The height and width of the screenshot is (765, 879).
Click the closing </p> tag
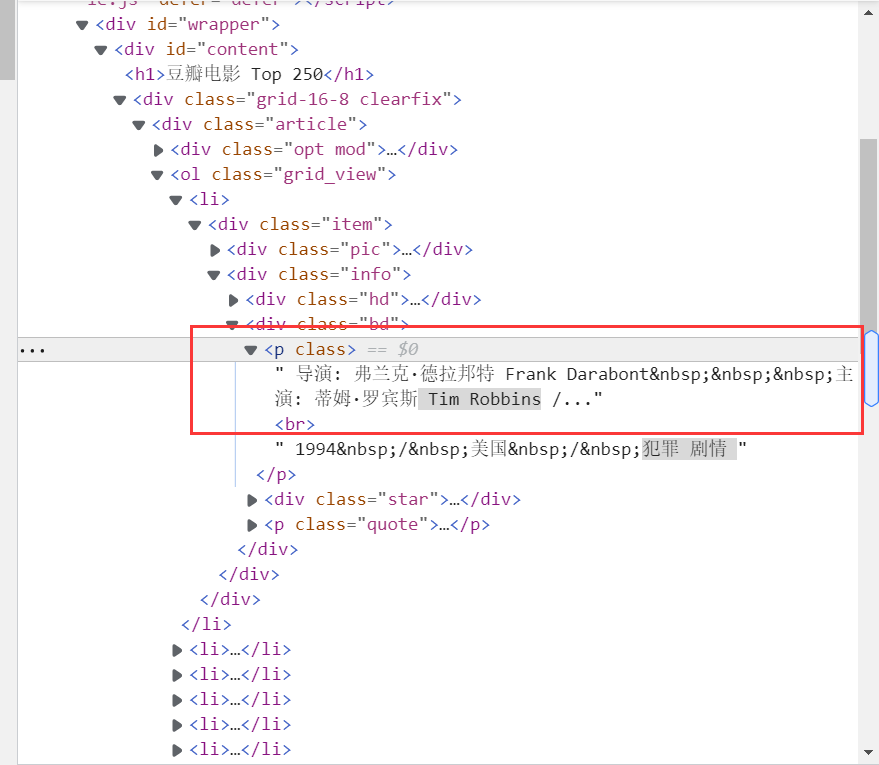tap(276, 475)
